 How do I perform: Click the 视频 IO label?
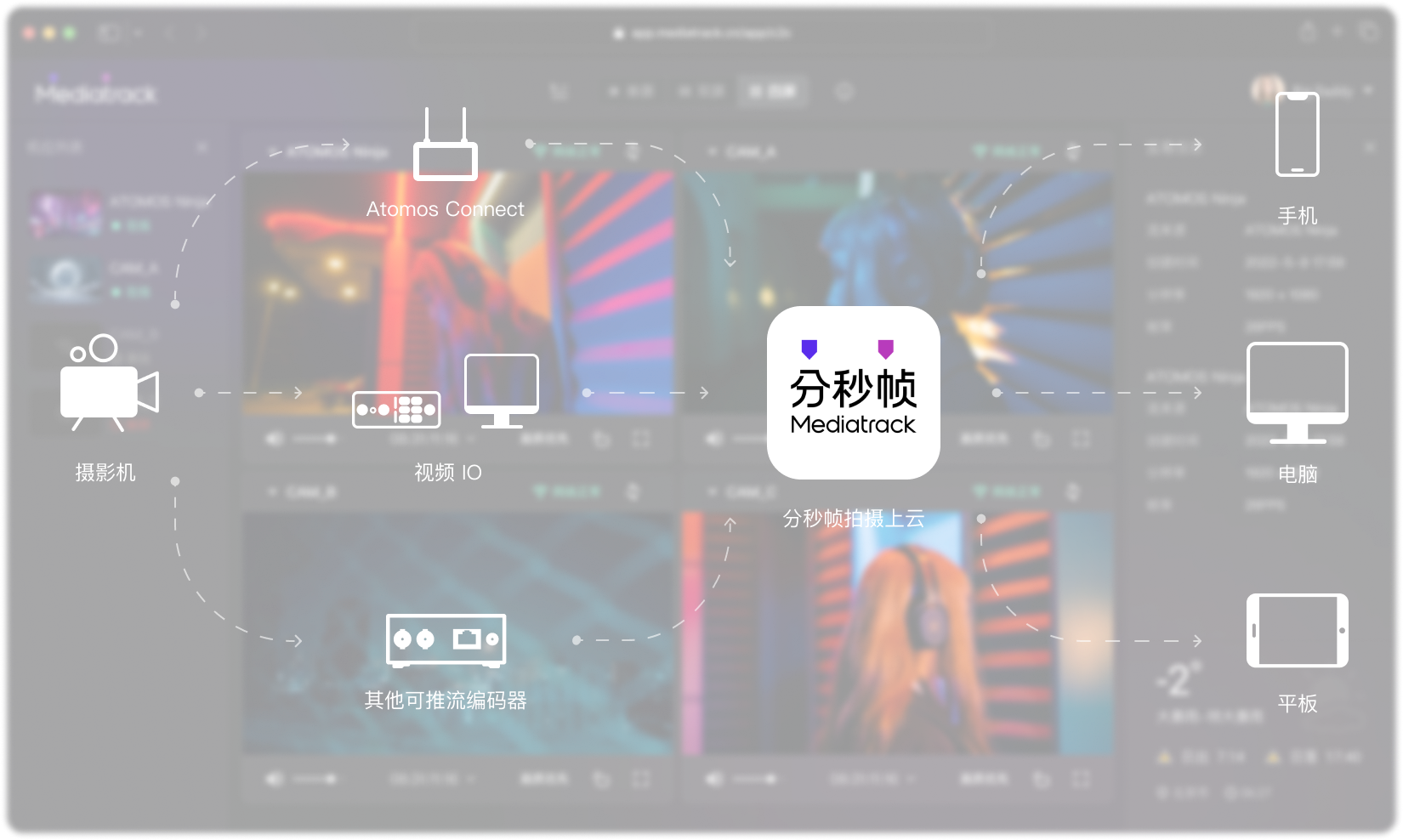pos(448,473)
